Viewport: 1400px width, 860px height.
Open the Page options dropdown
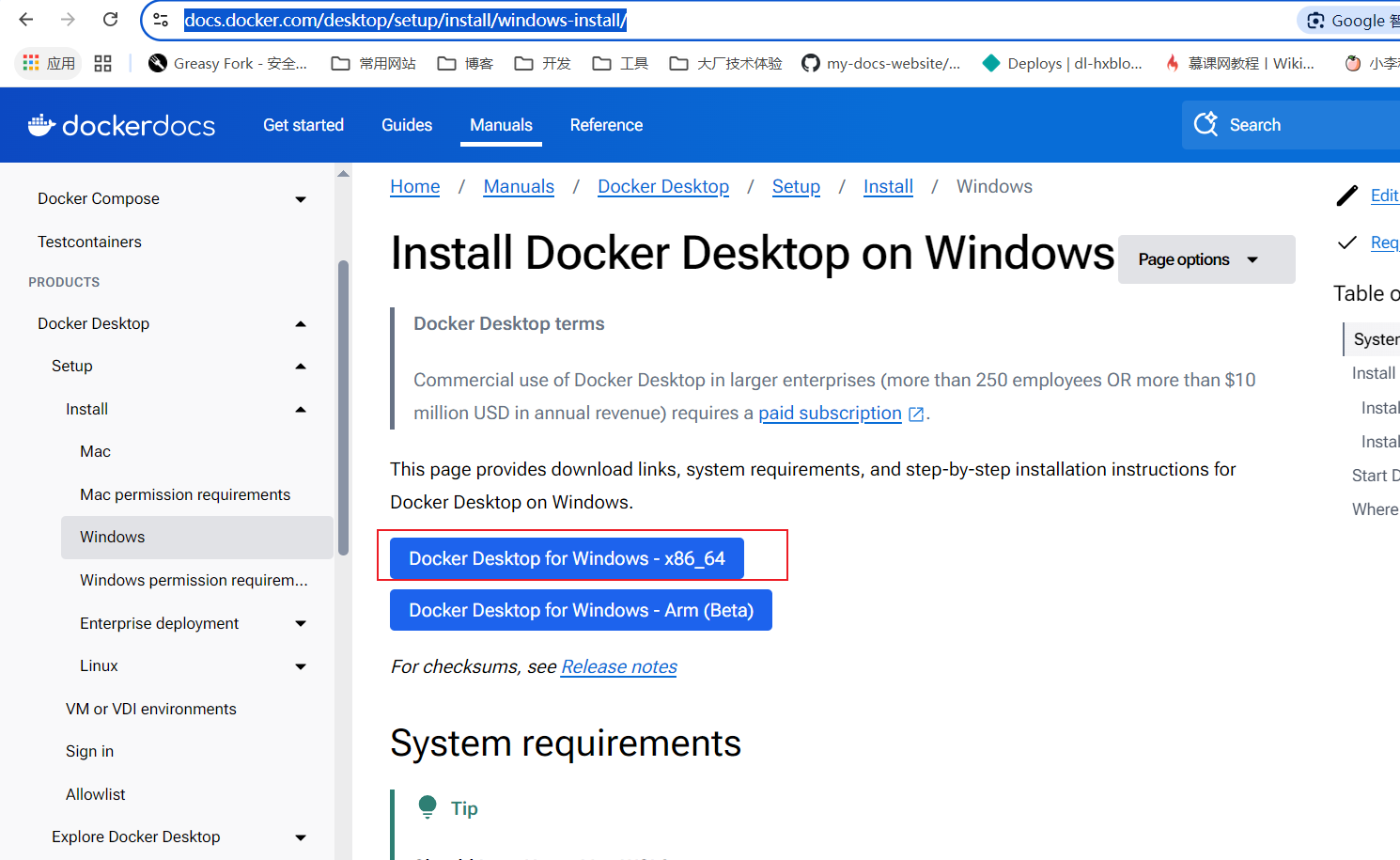[1206, 259]
